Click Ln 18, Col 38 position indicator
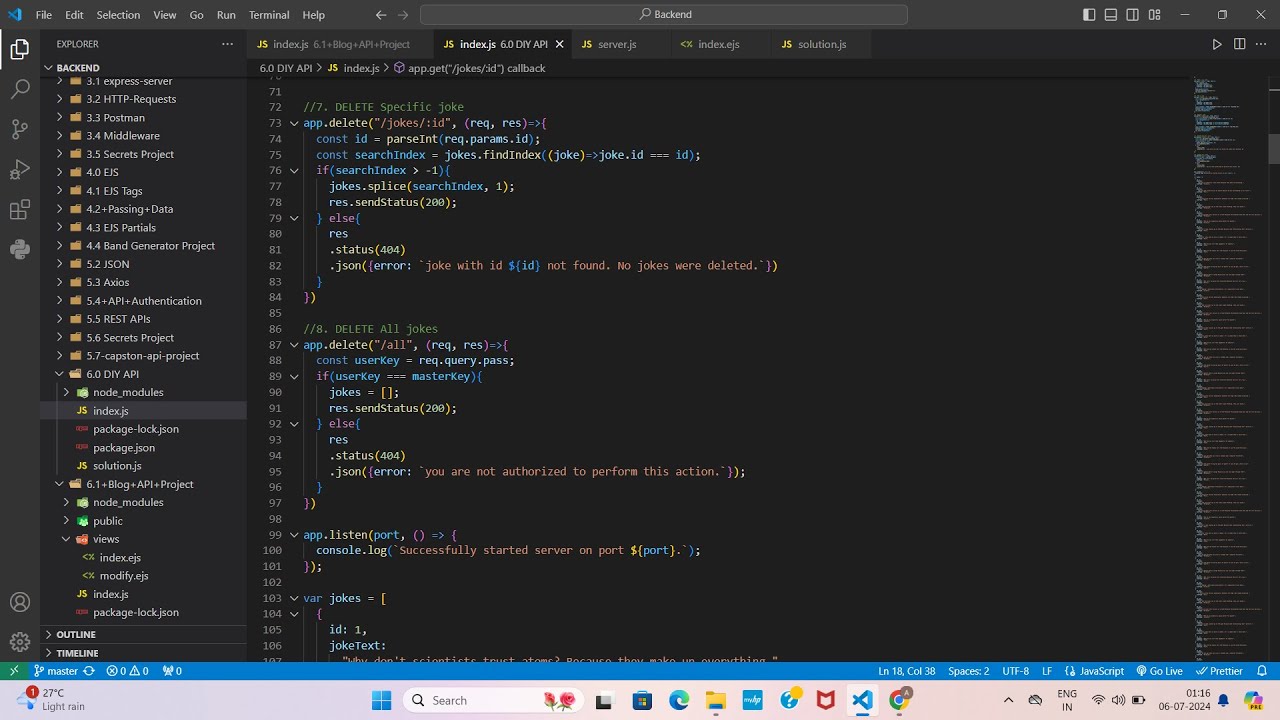Viewport: 1280px width, 720px height. (x=906, y=671)
